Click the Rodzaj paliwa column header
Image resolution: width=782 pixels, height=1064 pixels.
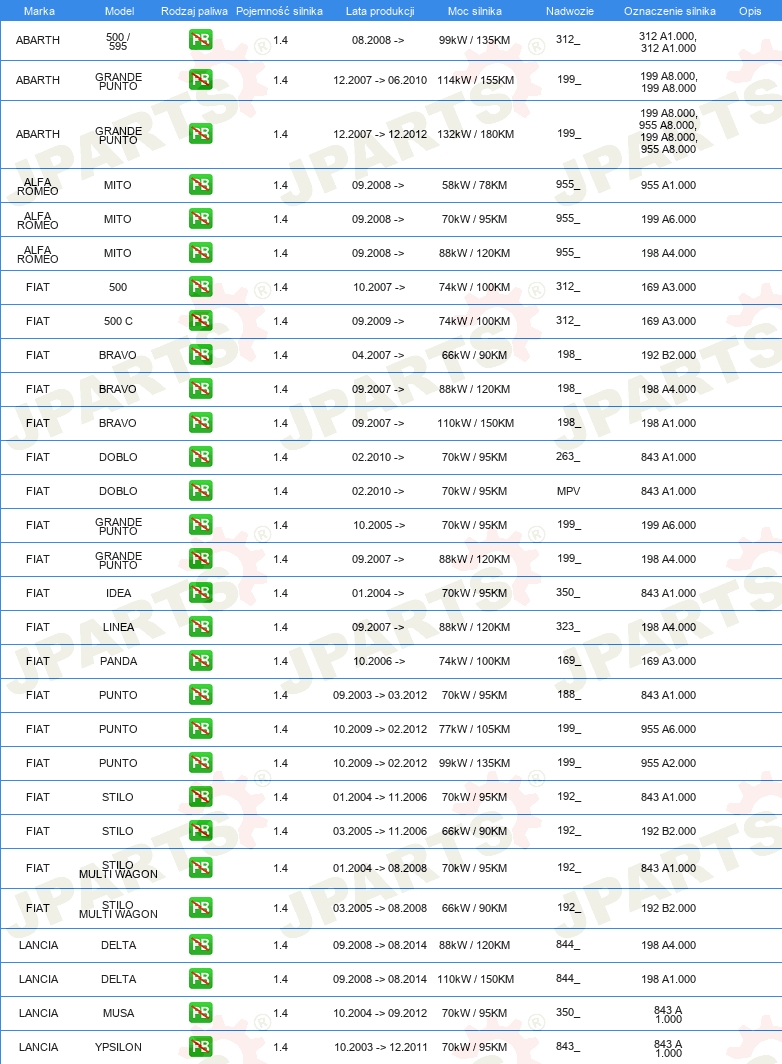point(194,11)
